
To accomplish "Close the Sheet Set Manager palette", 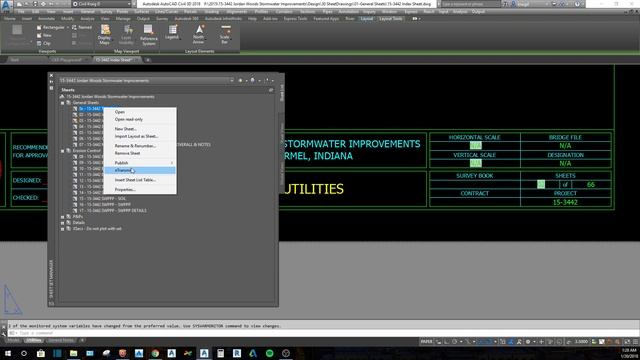I will [x=51, y=76].
